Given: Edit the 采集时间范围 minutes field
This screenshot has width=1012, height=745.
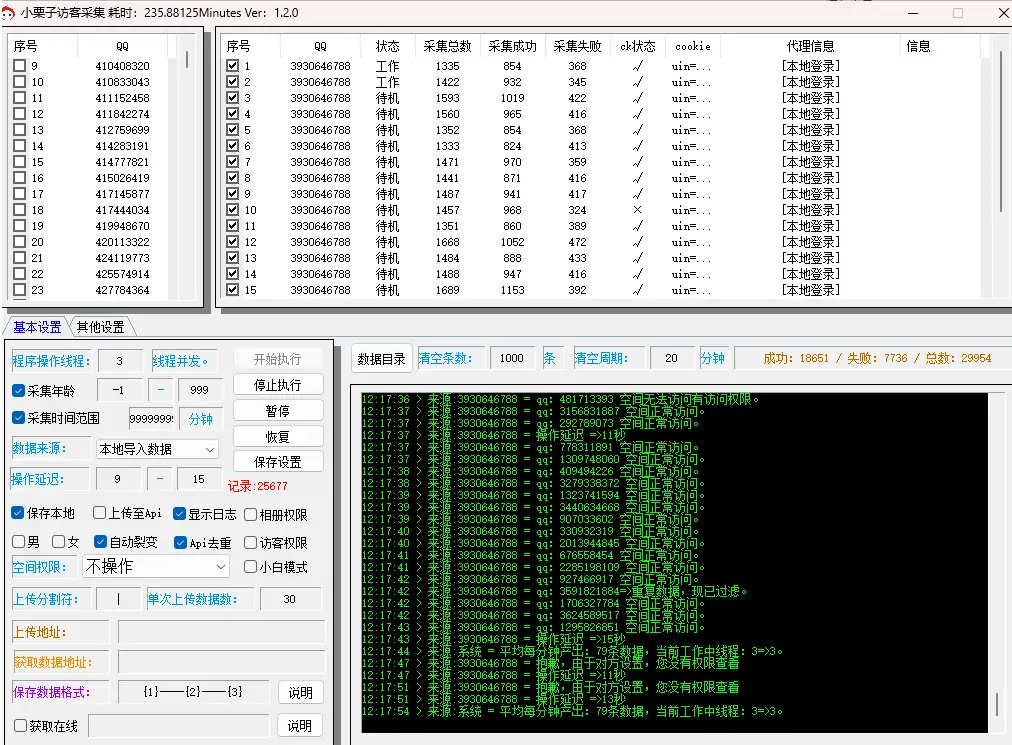Looking at the screenshot, I should [151, 418].
